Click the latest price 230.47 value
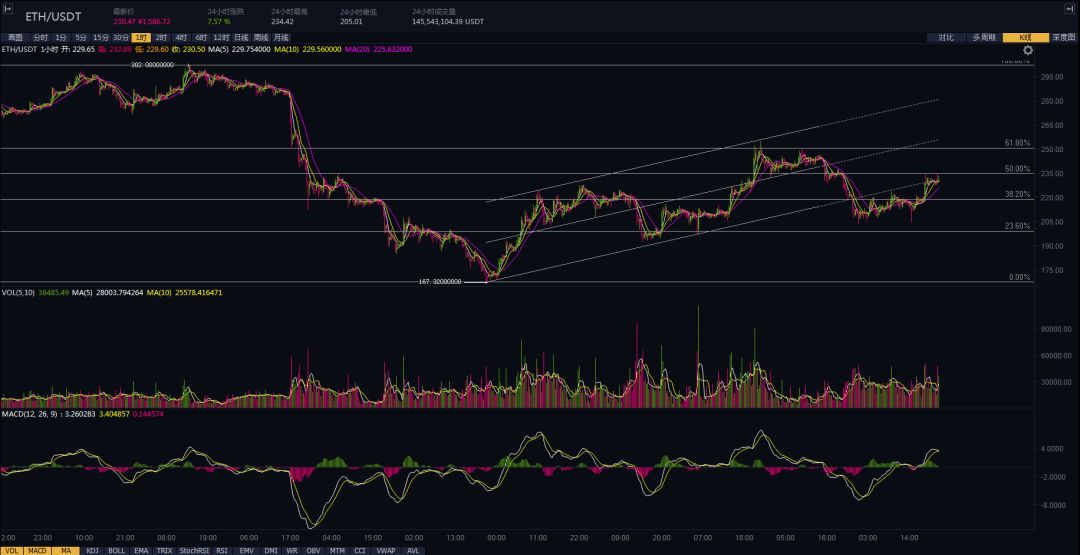1080x555 pixels. 125,21
